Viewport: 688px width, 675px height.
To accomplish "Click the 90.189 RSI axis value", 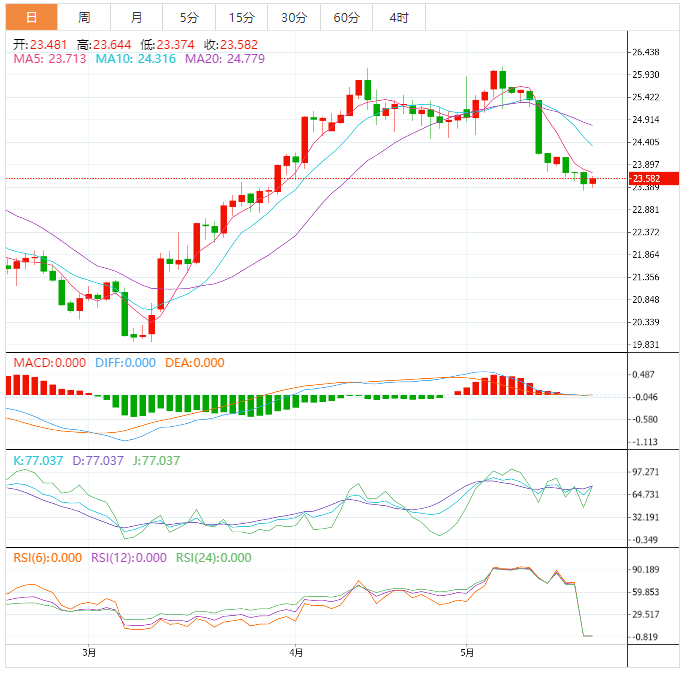I will click(645, 570).
